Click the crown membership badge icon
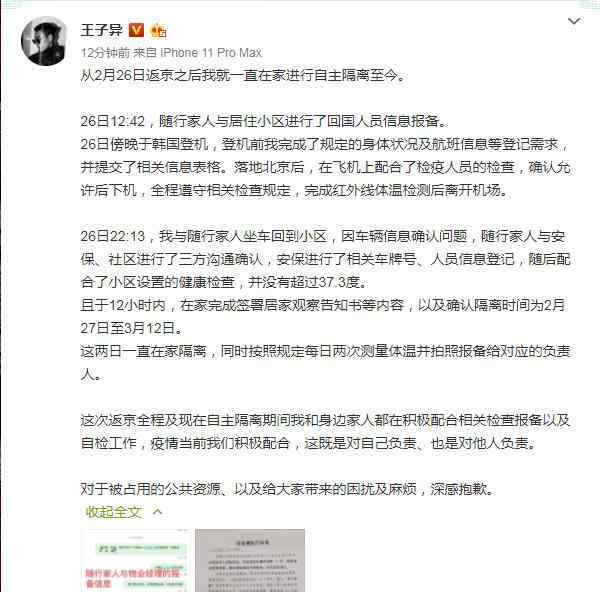 (x=158, y=30)
